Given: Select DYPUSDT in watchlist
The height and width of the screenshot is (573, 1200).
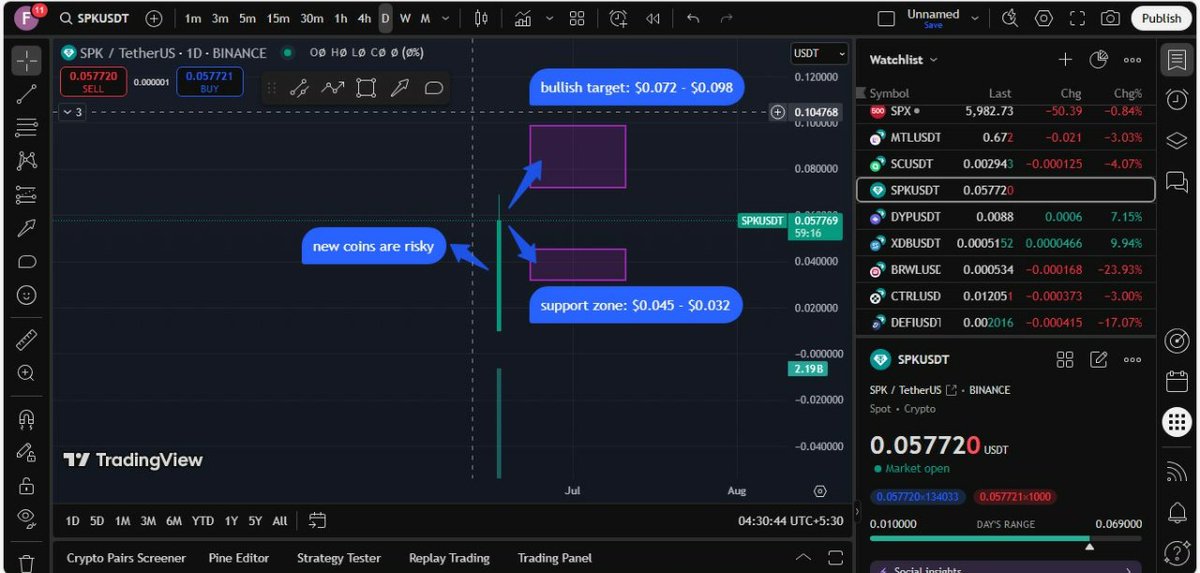Looking at the screenshot, I should point(1006,216).
